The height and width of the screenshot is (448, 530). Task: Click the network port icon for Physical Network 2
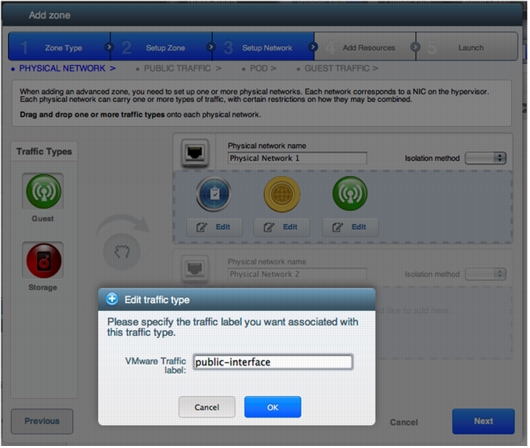[195, 269]
